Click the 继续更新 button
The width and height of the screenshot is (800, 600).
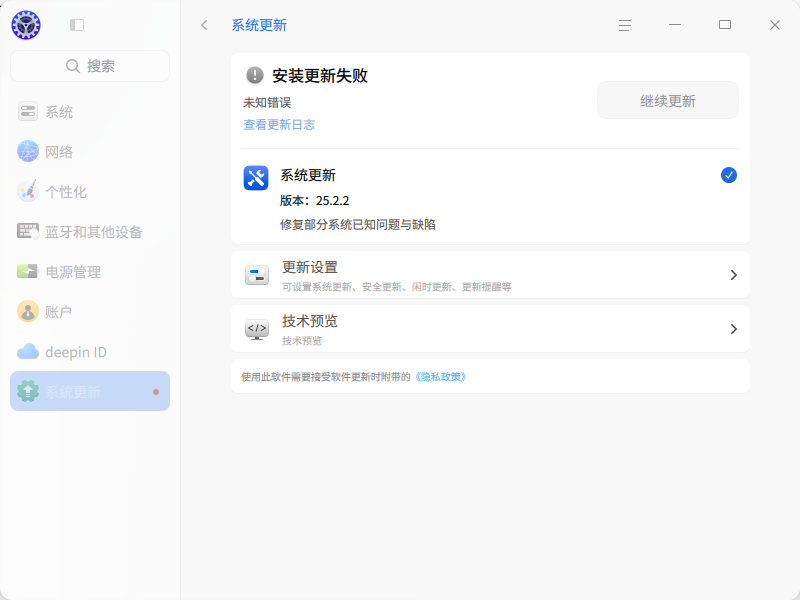pos(668,101)
